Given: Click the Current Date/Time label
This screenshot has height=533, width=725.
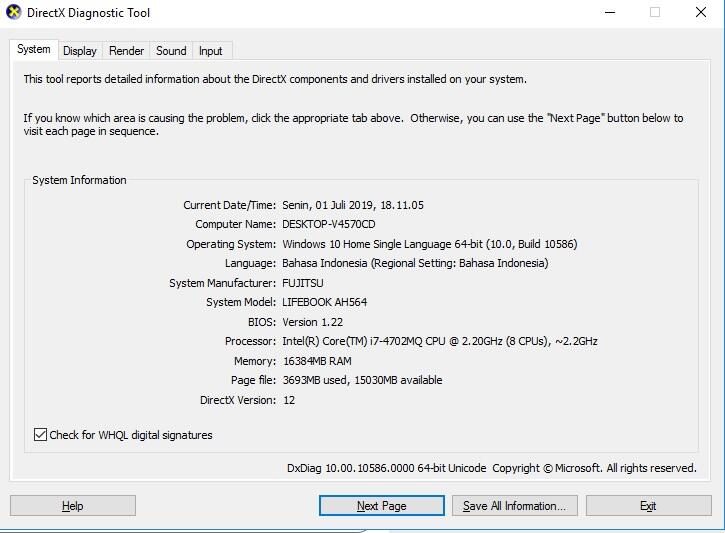Looking at the screenshot, I should (x=229, y=205).
